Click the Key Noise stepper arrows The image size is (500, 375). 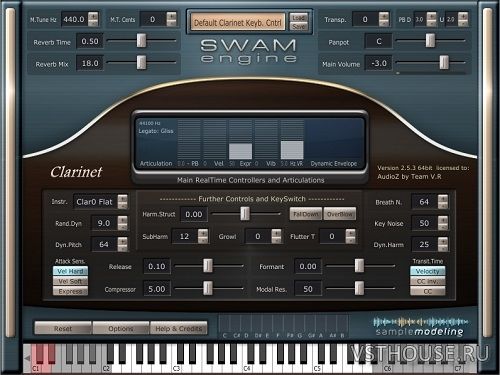click(443, 223)
